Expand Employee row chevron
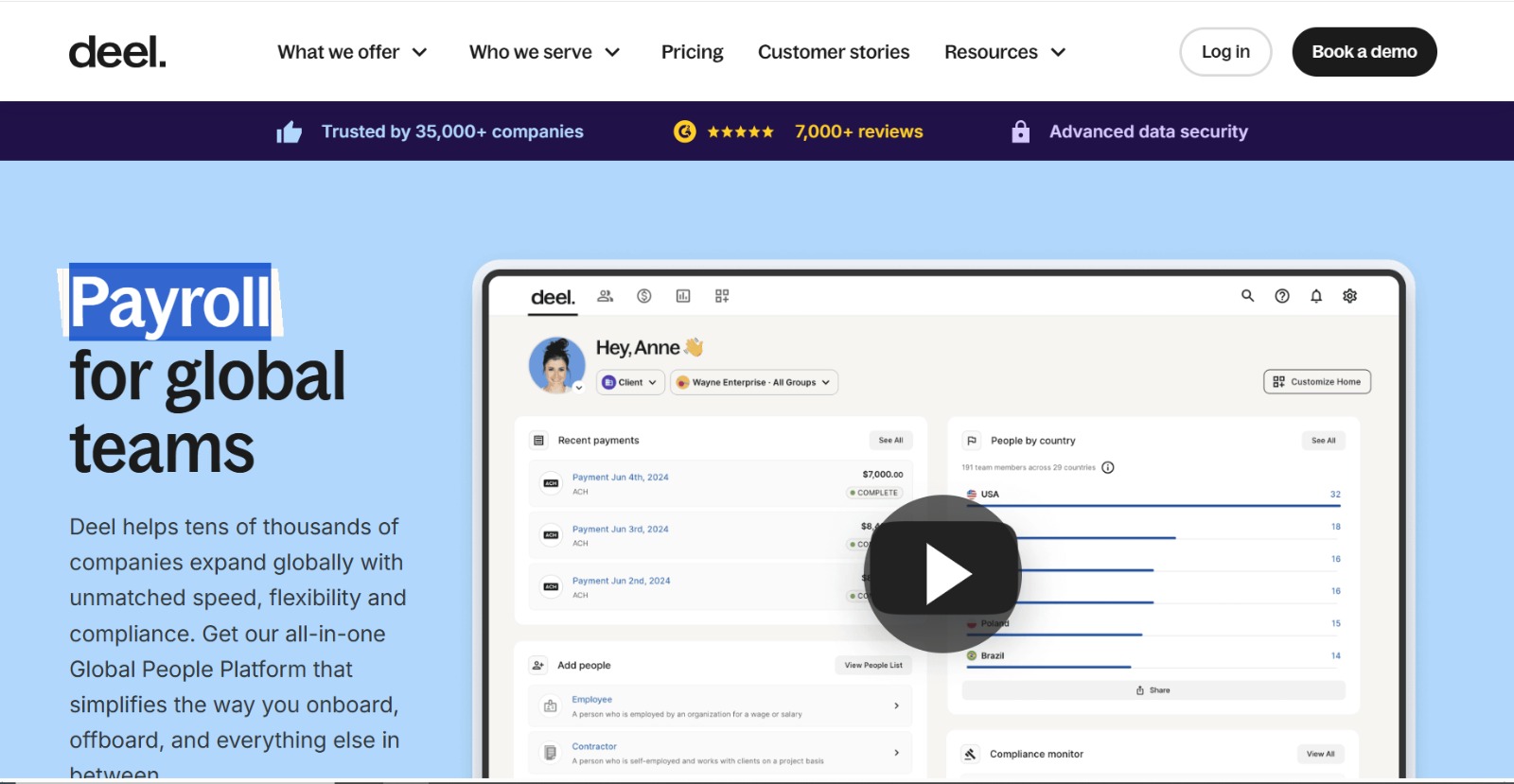The height and width of the screenshot is (784, 1514). 896,706
